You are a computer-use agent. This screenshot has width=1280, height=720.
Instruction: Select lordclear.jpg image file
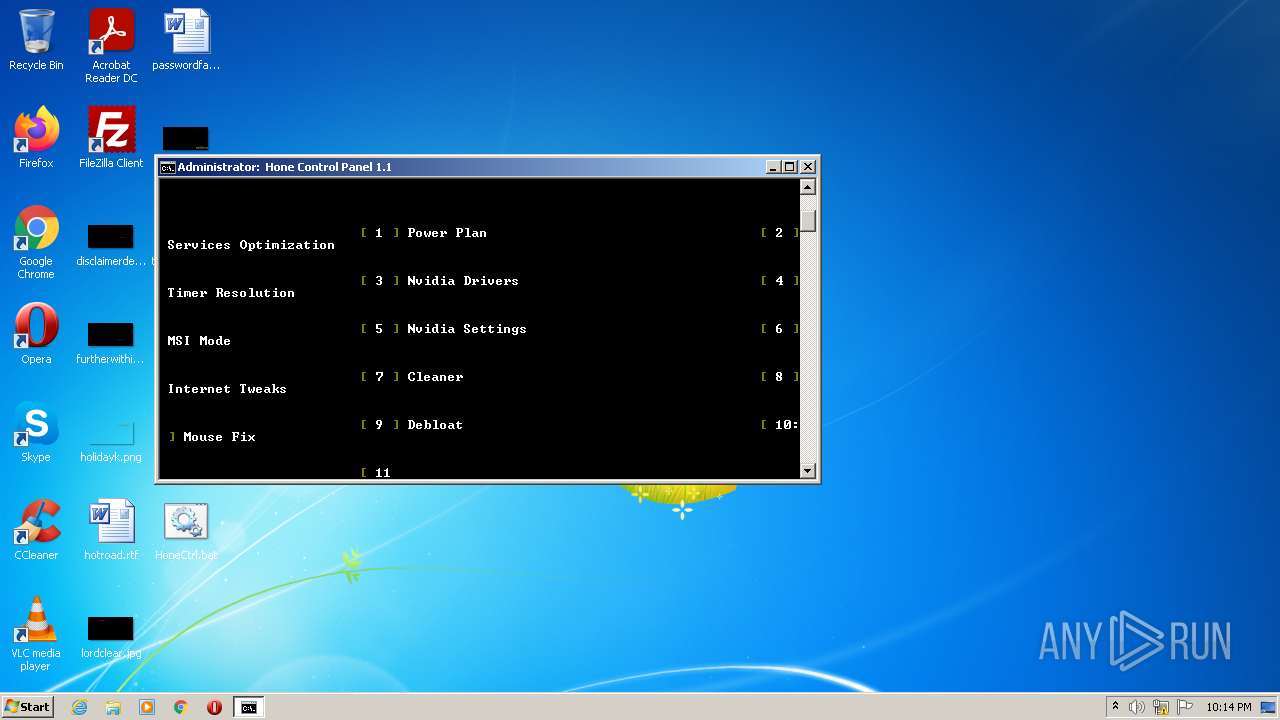point(111,638)
